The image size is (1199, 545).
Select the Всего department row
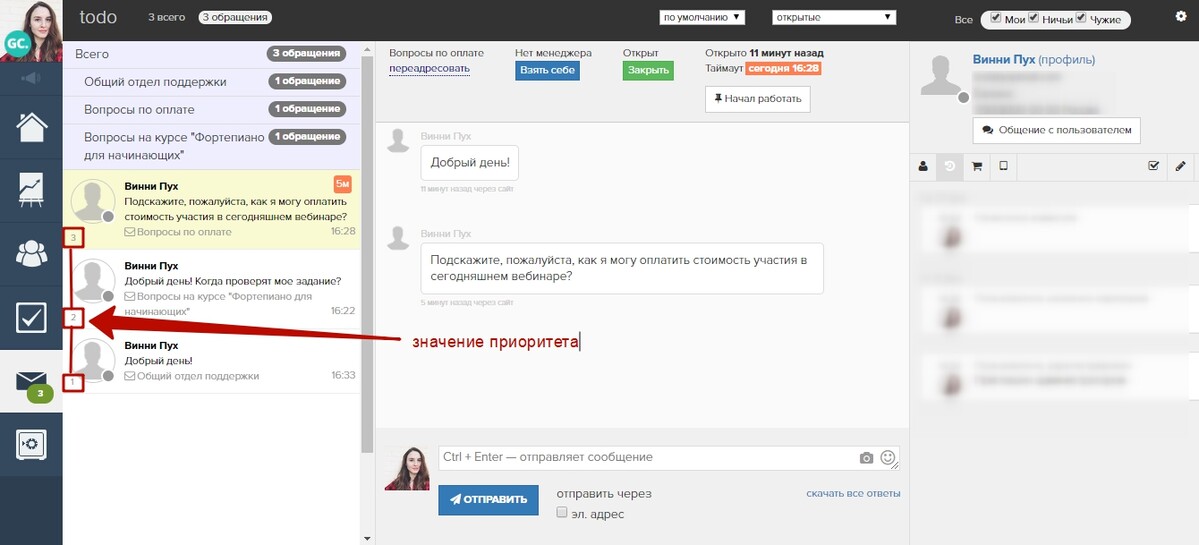(x=211, y=54)
